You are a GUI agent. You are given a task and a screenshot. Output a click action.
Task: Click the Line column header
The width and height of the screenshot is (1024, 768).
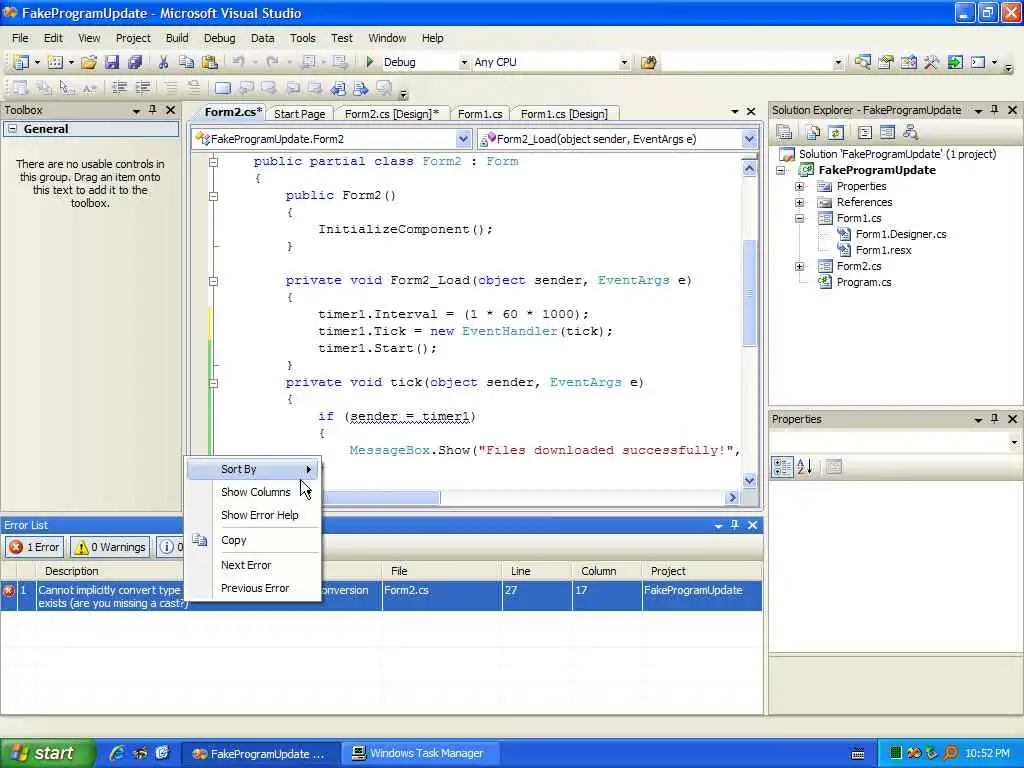(x=537, y=571)
